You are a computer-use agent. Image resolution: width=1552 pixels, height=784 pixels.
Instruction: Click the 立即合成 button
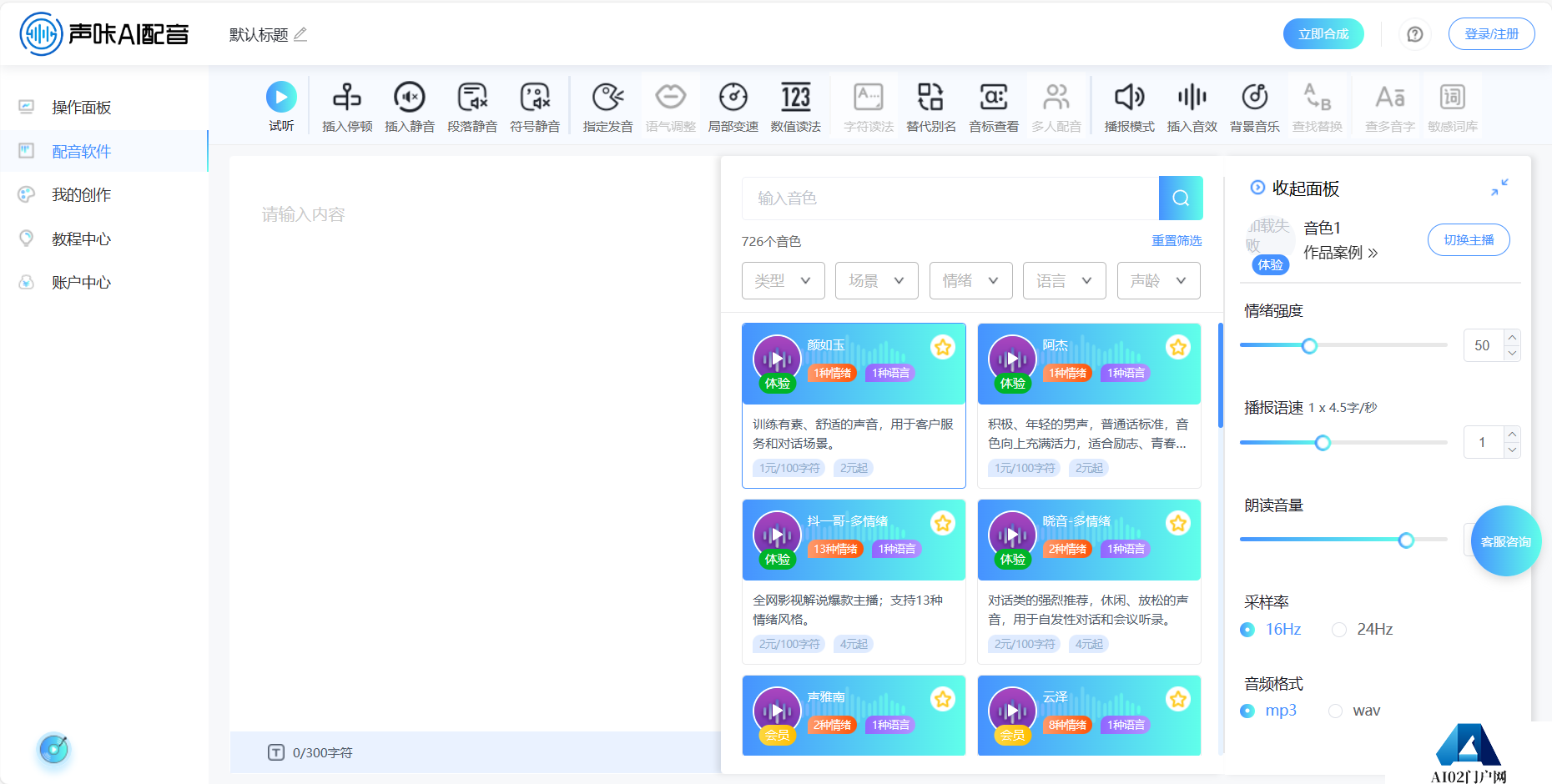click(1323, 34)
